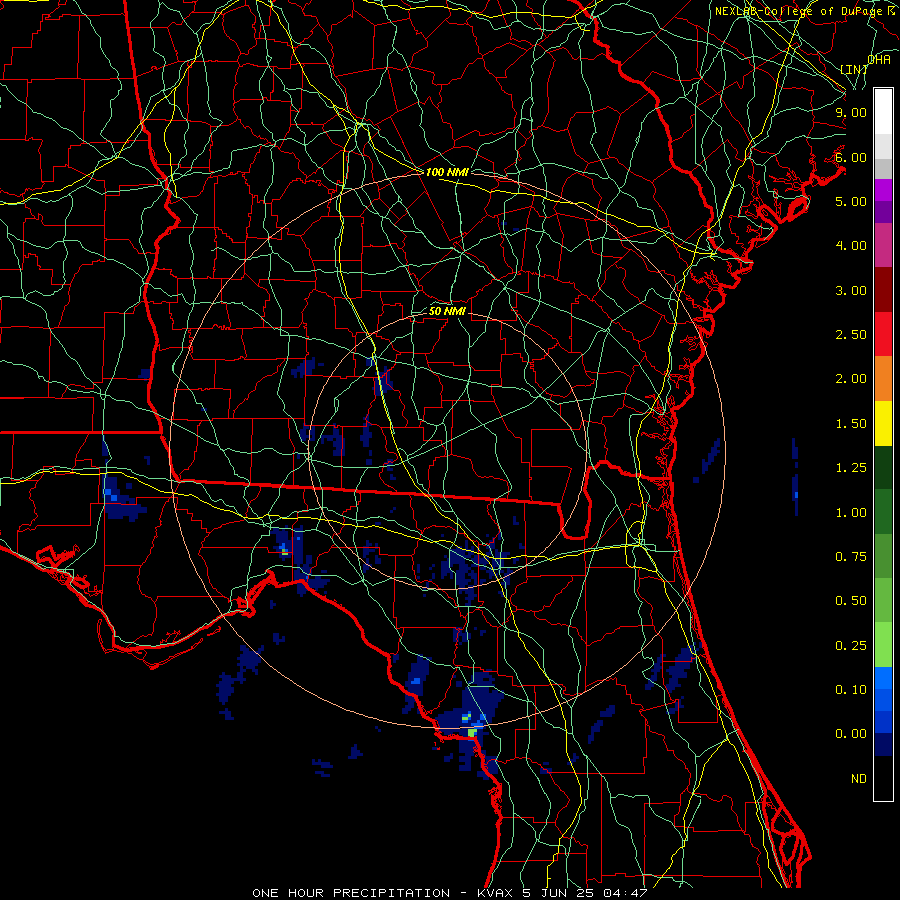900x900 pixels.
Task: Click the bright red legend swatch beside 2.50
Action: point(883,334)
